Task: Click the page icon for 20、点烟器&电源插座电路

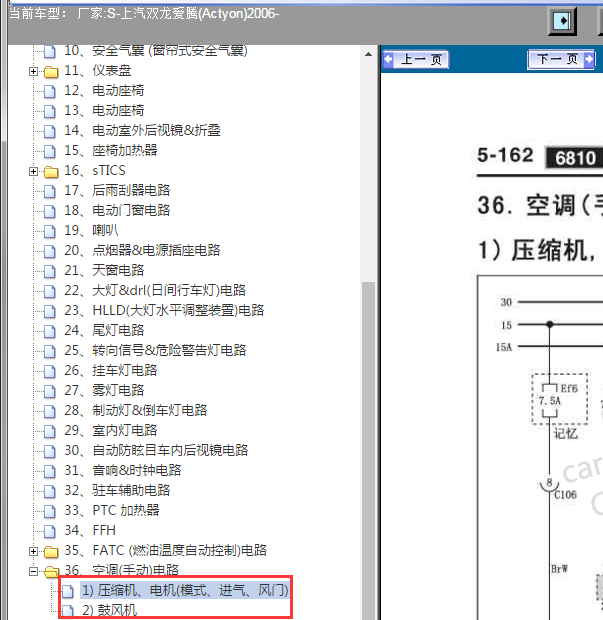Action: click(49, 251)
